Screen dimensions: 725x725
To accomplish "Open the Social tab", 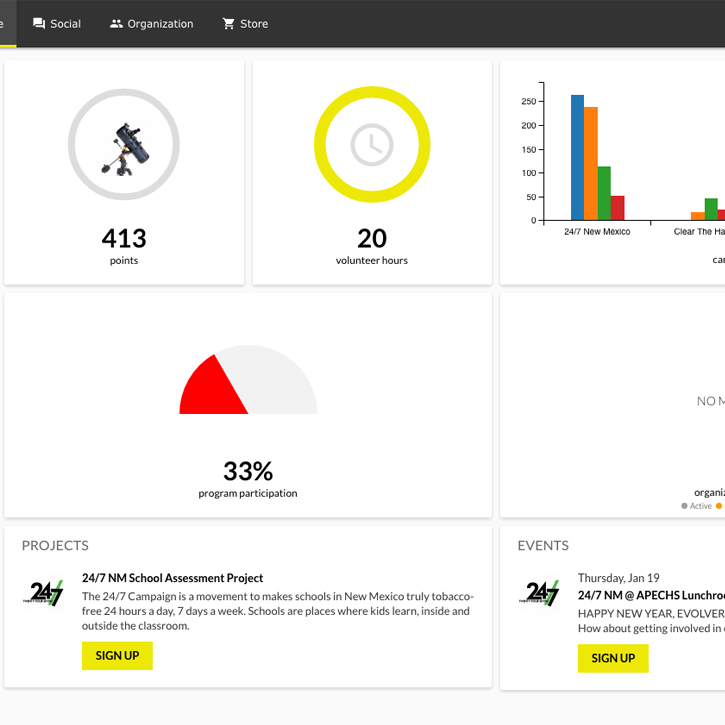I will pos(57,24).
